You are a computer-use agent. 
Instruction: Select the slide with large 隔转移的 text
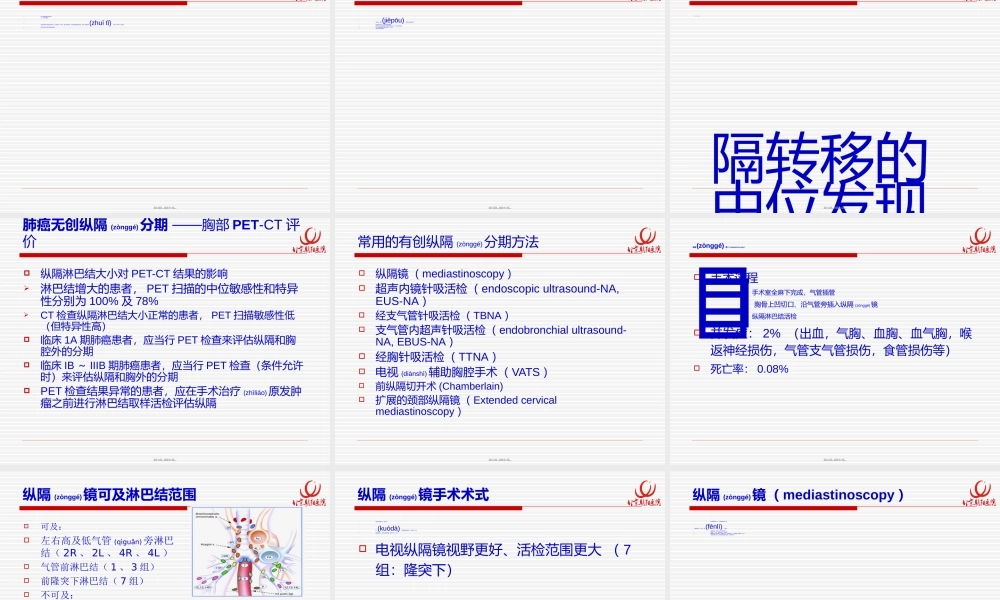(835, 105)
